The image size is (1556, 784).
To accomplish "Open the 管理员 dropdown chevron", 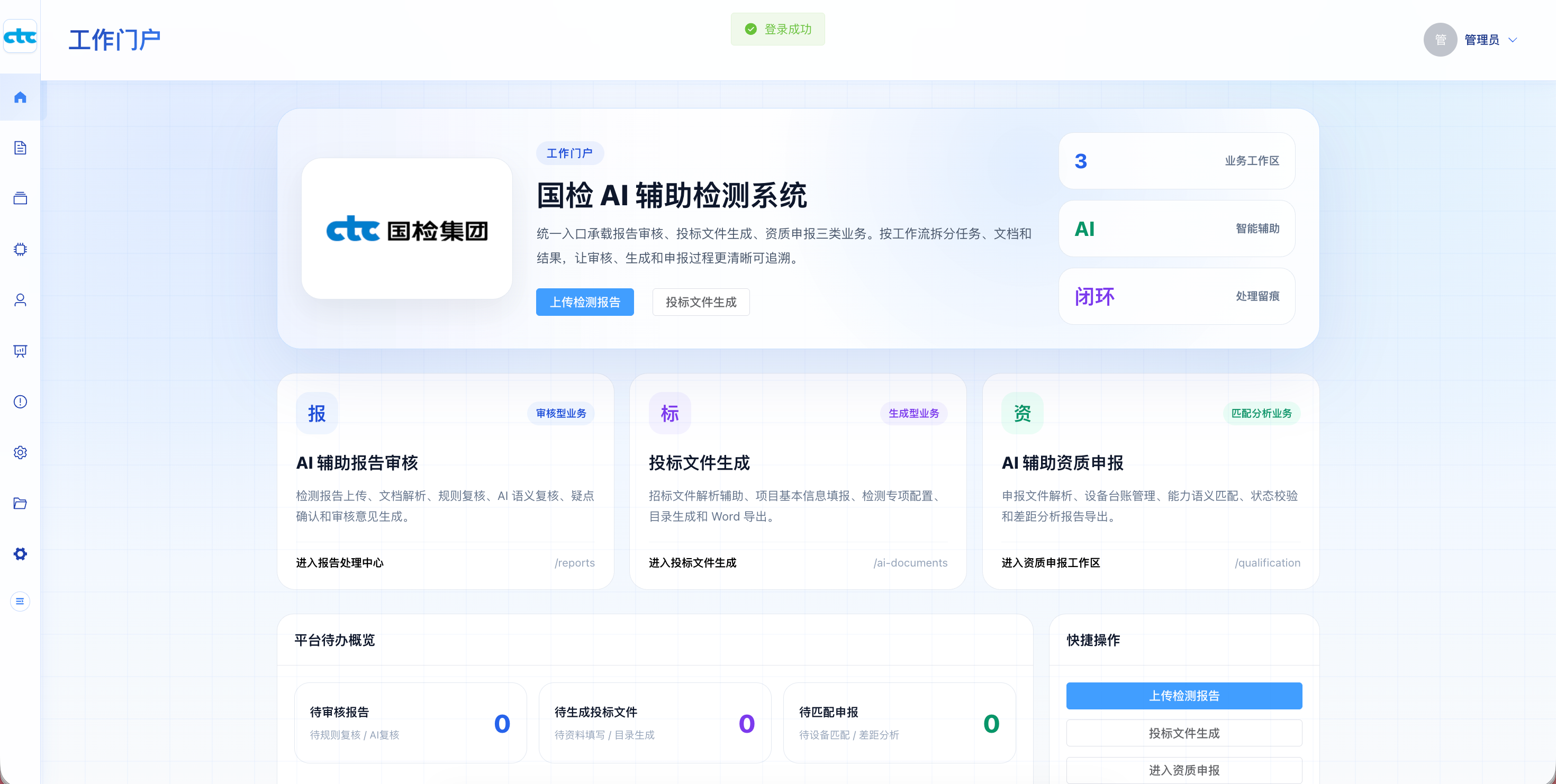I will point(1513,40).
